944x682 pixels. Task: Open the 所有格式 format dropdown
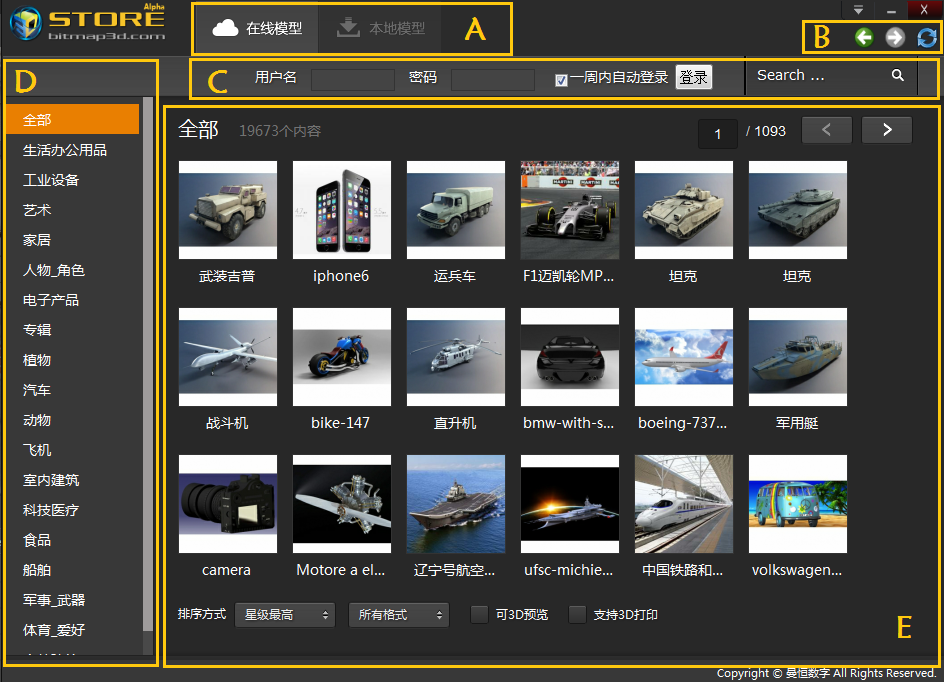(399, 615)
